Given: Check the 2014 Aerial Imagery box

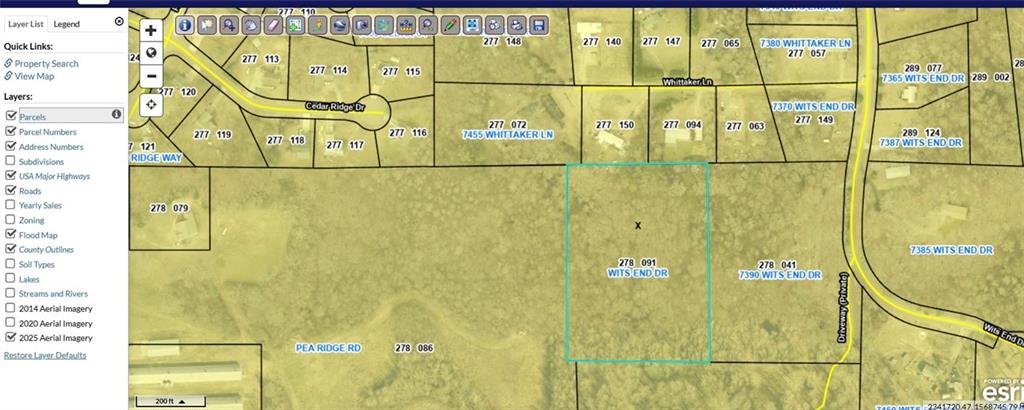Looking at the screenshot, I should point(10,308).
